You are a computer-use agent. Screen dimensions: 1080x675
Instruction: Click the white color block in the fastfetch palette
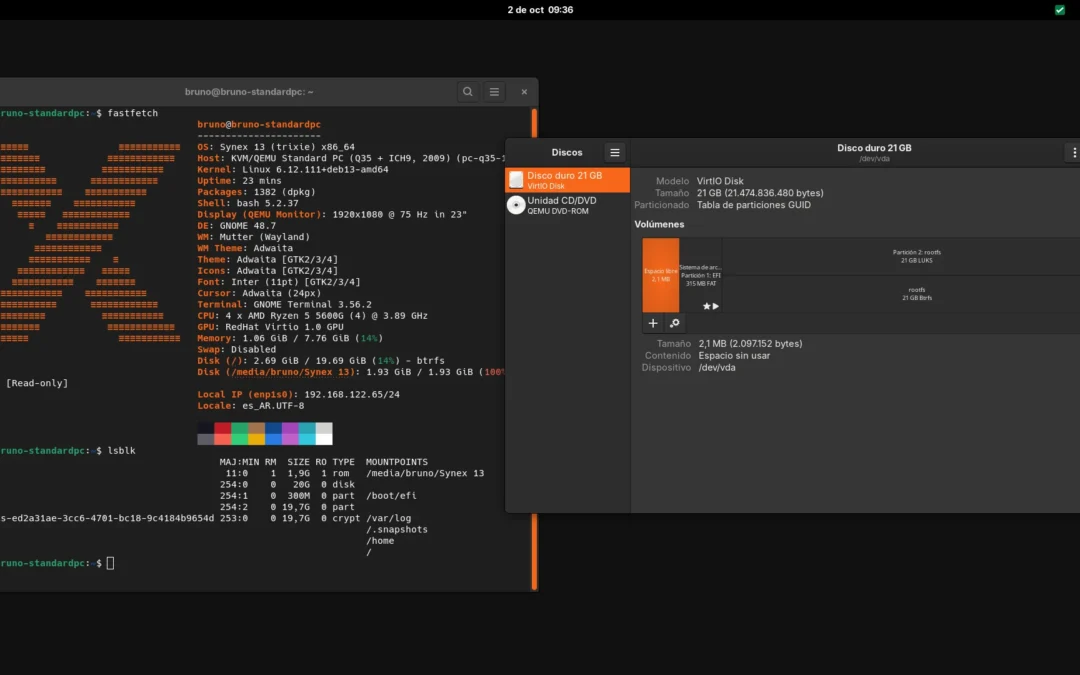324,439
